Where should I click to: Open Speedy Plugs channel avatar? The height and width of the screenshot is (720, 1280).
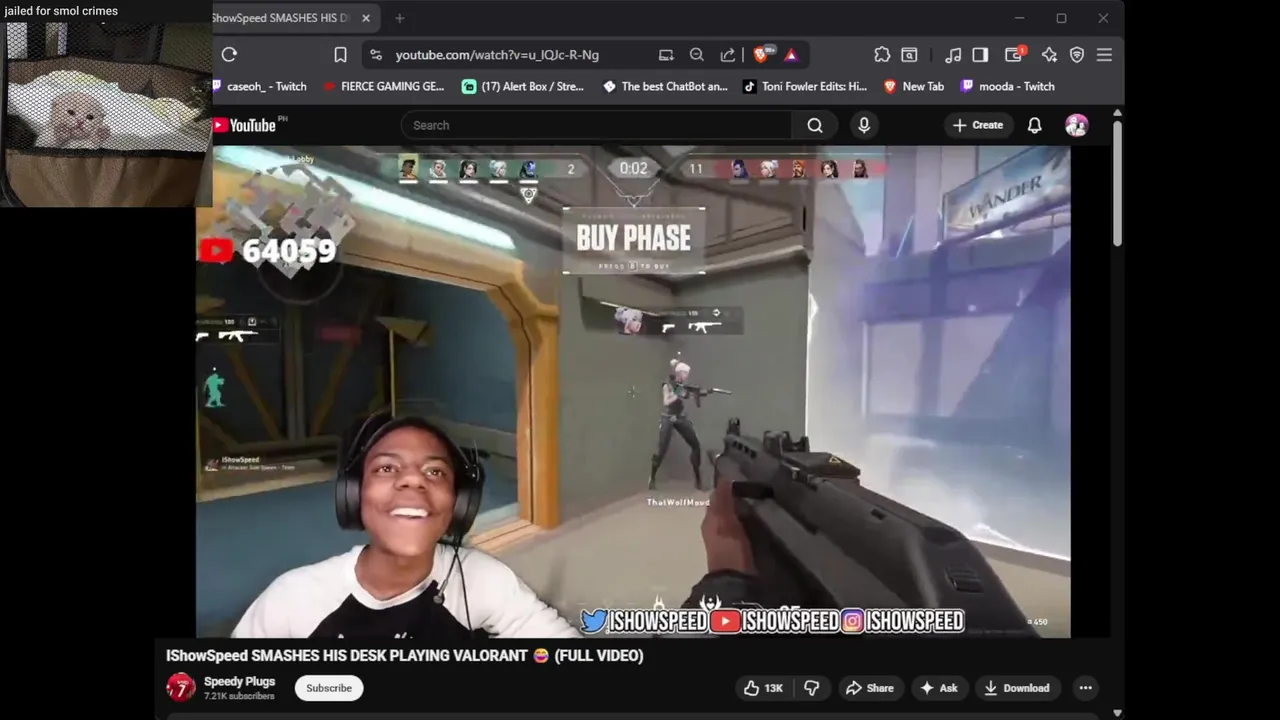(x=181, y=687)
